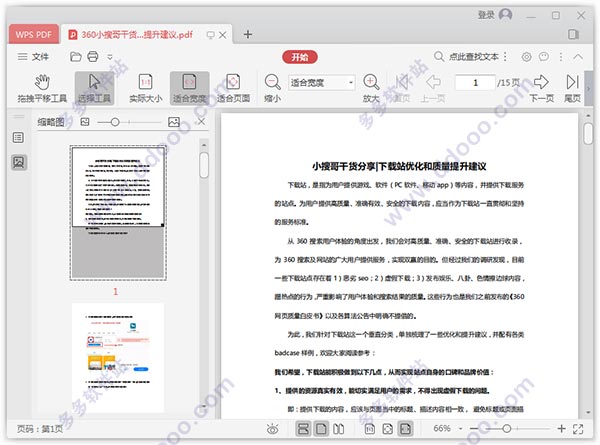Click status bar actual size icon
Screen dimensions: 600x445
point(370,429)
